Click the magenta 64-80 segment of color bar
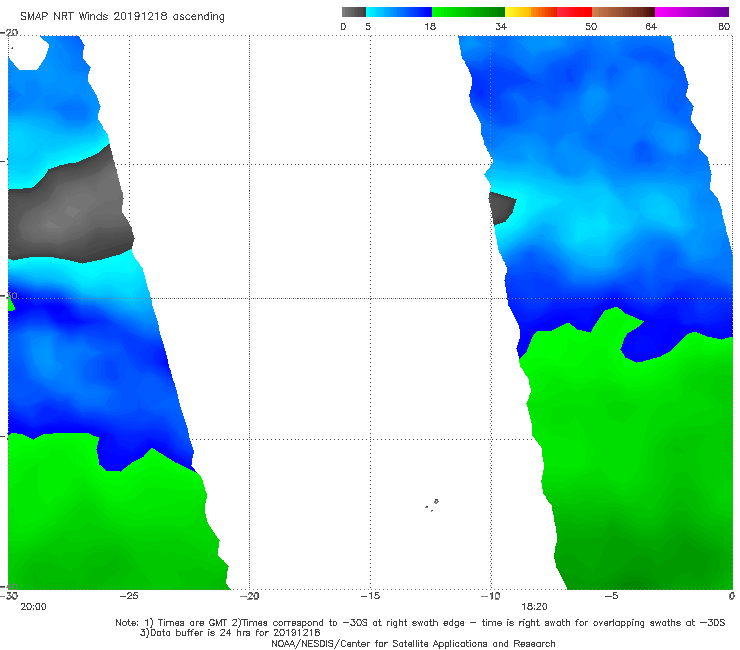Viewport: 740px width, 650px height. click(692, 12)
